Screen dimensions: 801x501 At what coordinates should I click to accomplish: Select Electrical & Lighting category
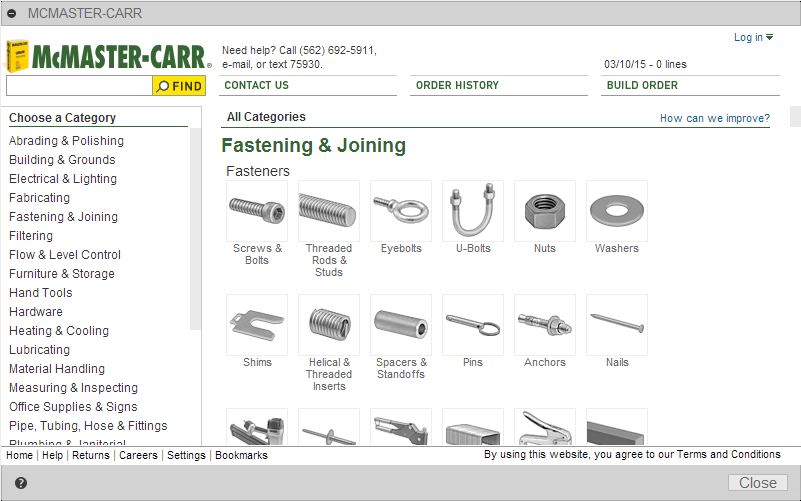(x=63, y=179)
